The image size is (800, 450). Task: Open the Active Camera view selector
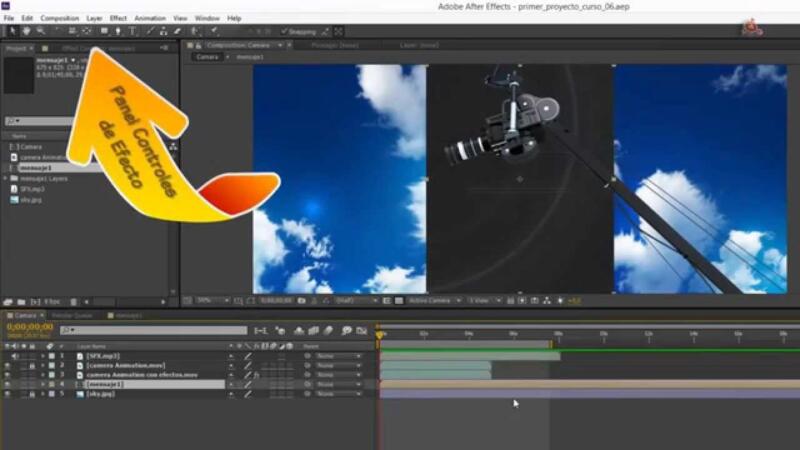(434, 301)
